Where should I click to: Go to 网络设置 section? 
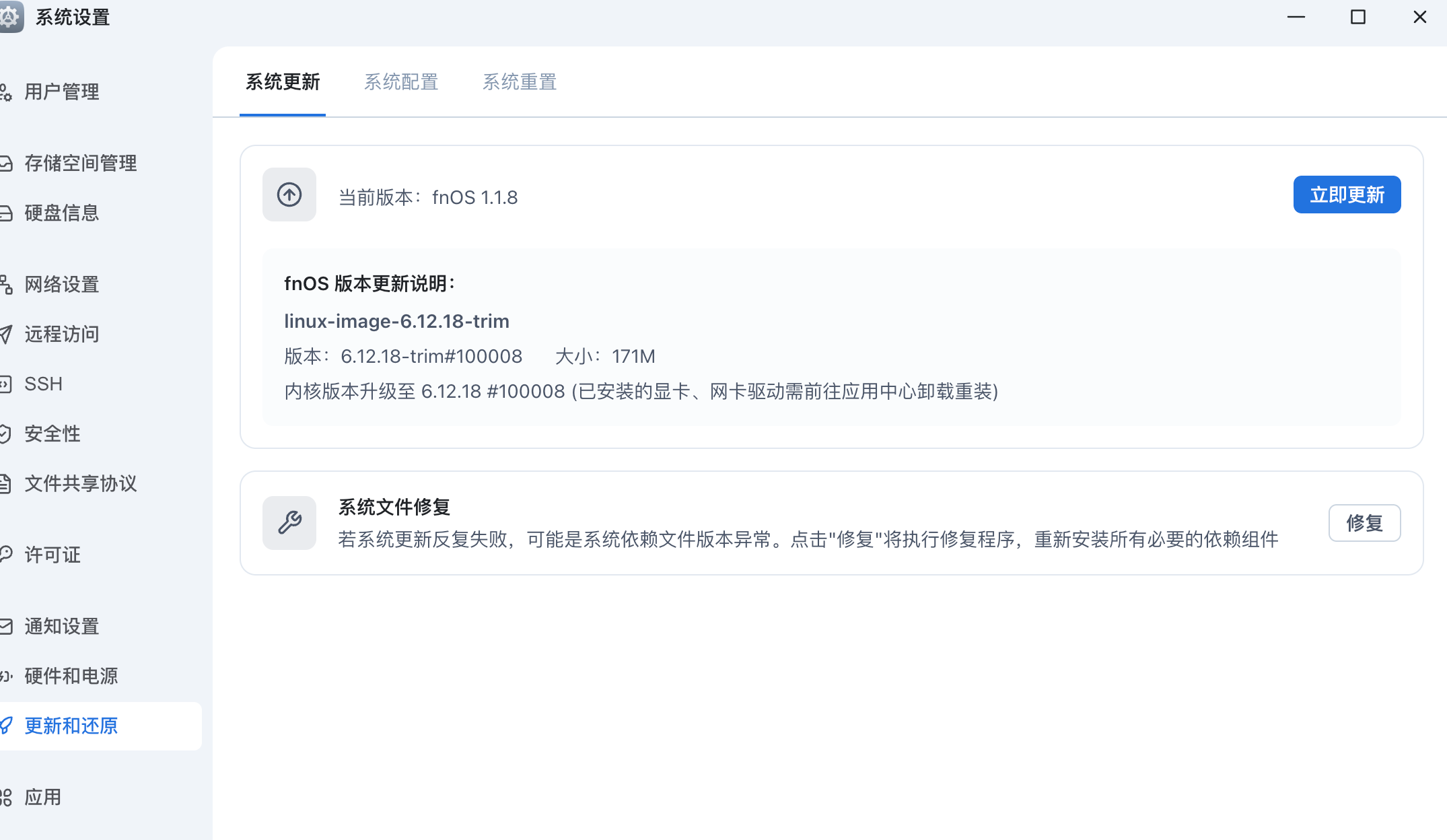click(62, 284)
